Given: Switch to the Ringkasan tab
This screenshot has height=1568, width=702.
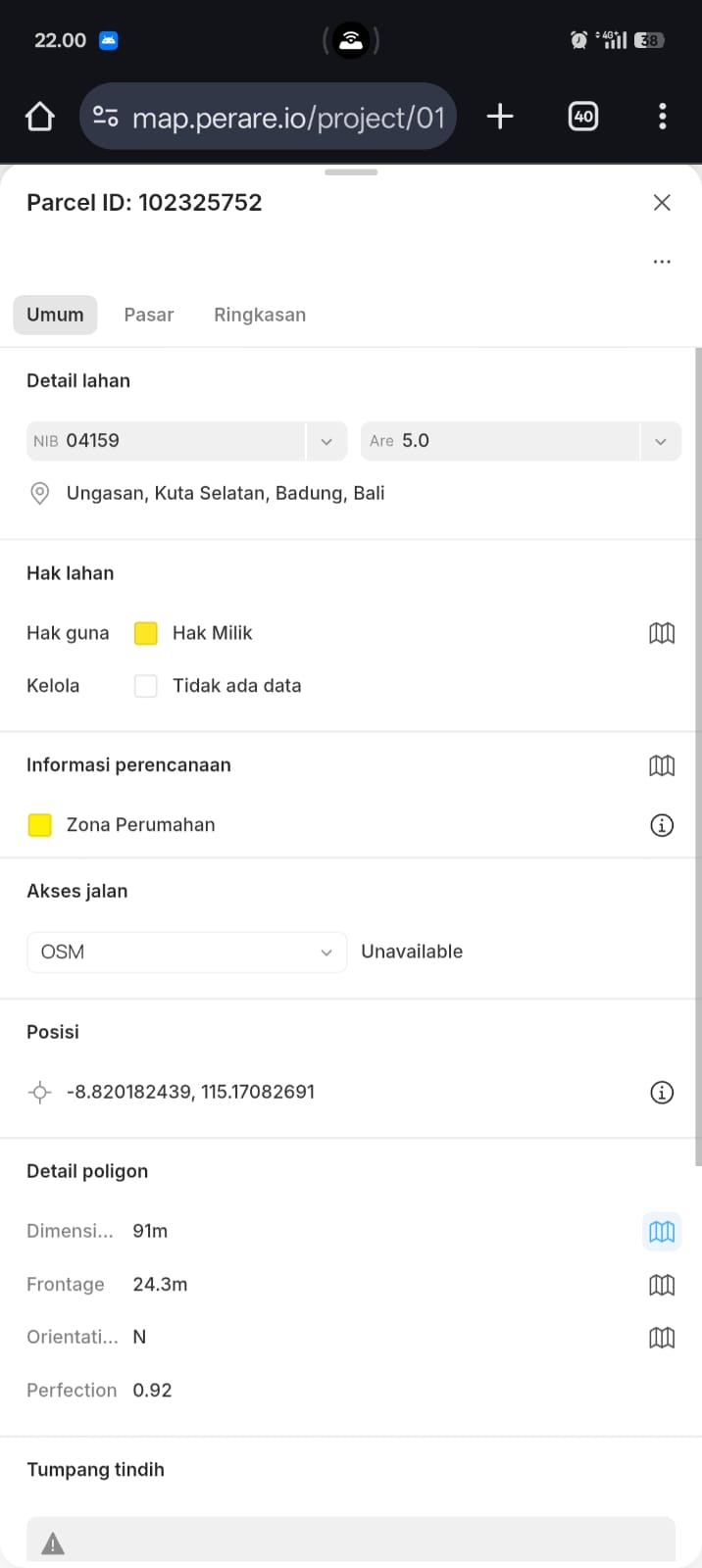Looking at the screenshot, I should point(260,316).
